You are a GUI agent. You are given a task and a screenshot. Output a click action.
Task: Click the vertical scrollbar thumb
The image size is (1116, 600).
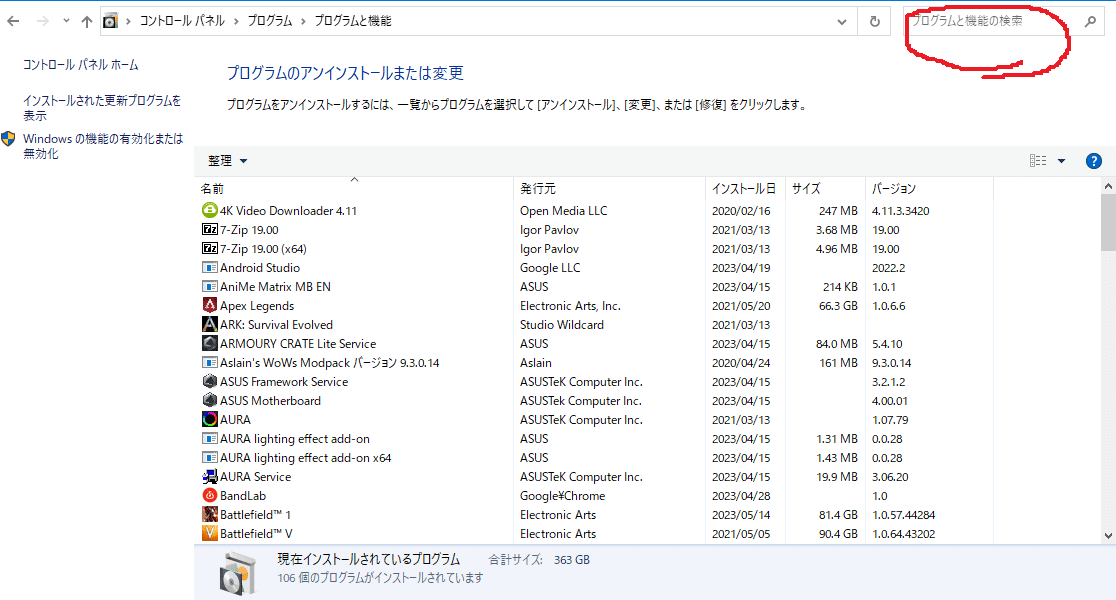pos(1108,222)
